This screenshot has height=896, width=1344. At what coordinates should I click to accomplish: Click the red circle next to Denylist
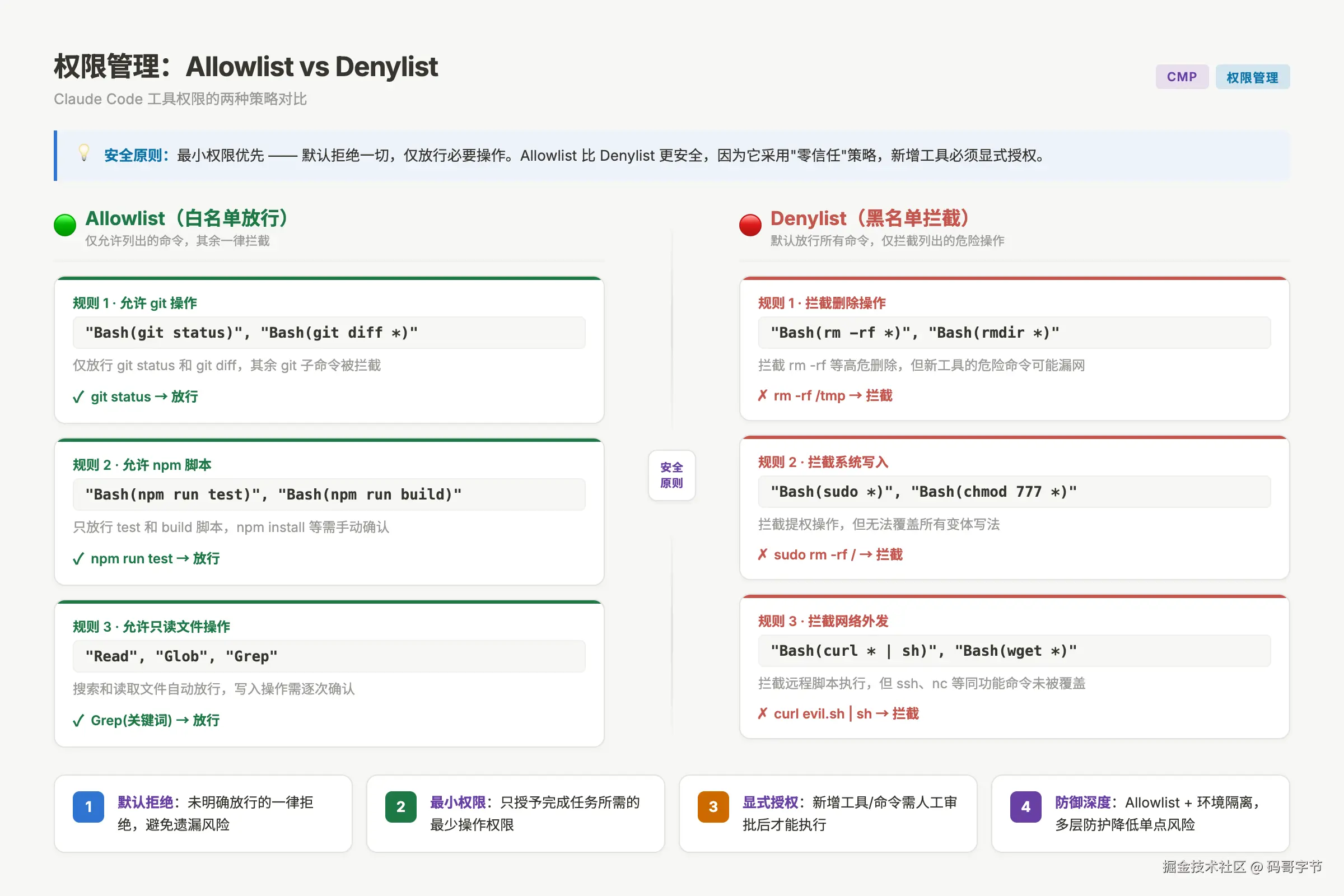[750, 225]
